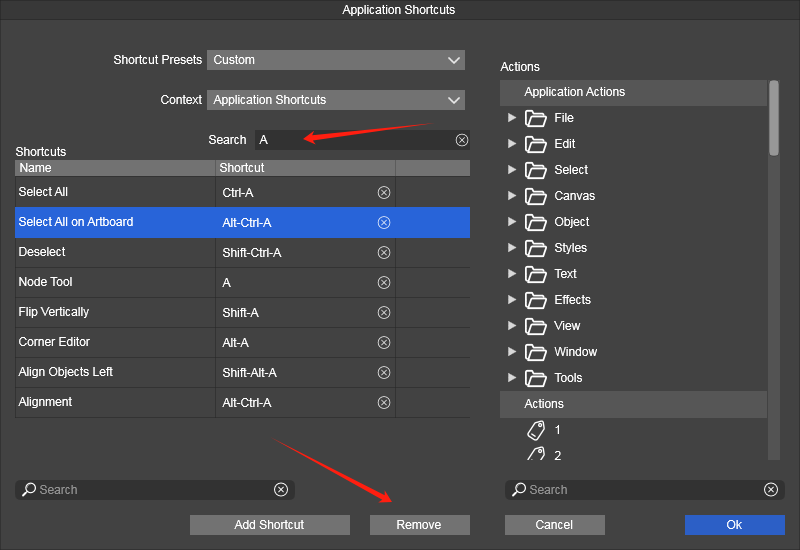Clear the Deselect shortcut Shift-Ctrl-A
The height and width of the screenshot is (550, 800).
click(x=384, y=252)
